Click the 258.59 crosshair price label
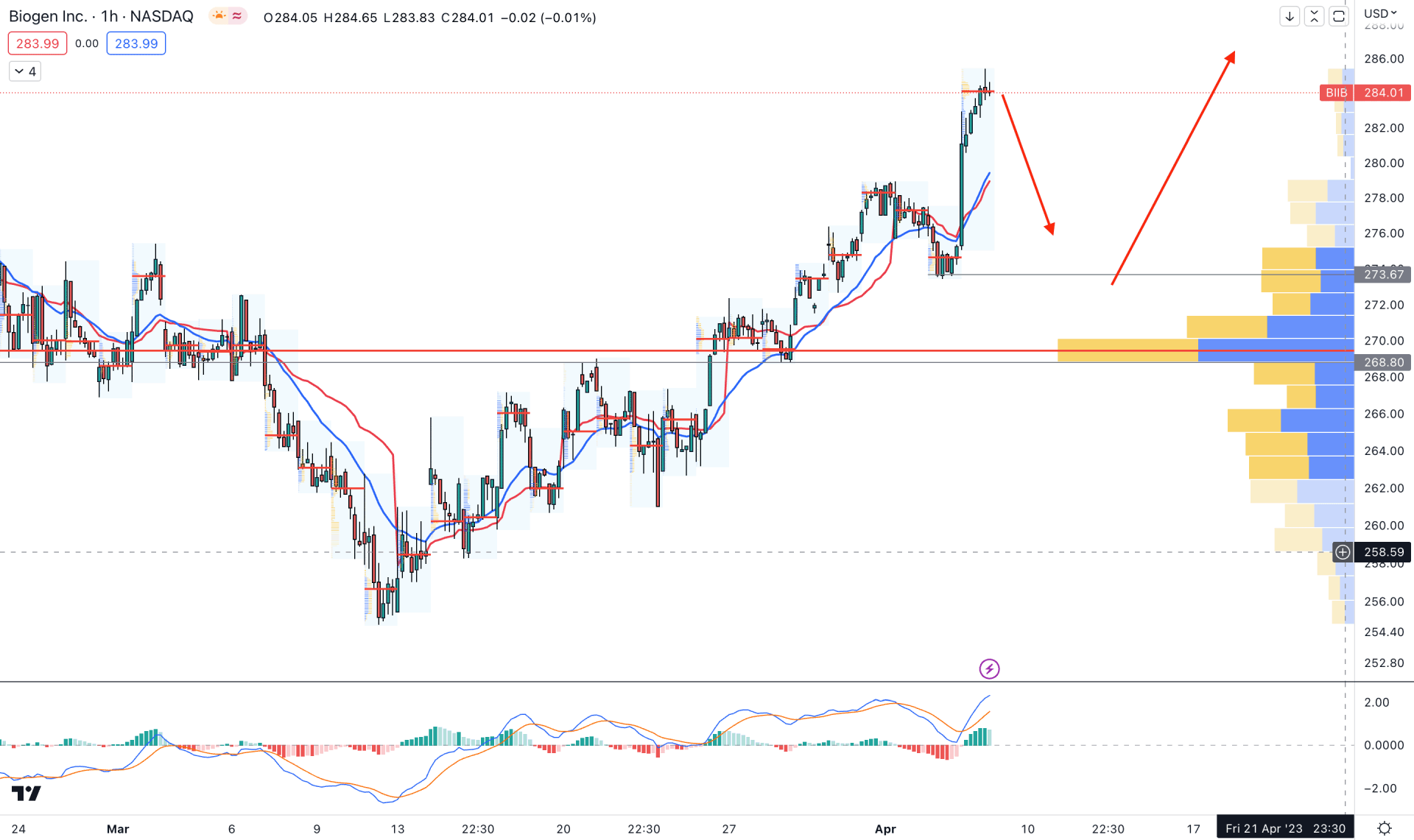 pos(1383,552)
